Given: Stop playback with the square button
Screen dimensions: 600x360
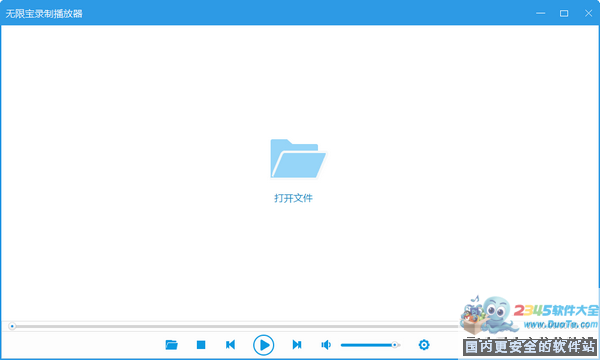Looking at the screenshot, I should [201, 345].
